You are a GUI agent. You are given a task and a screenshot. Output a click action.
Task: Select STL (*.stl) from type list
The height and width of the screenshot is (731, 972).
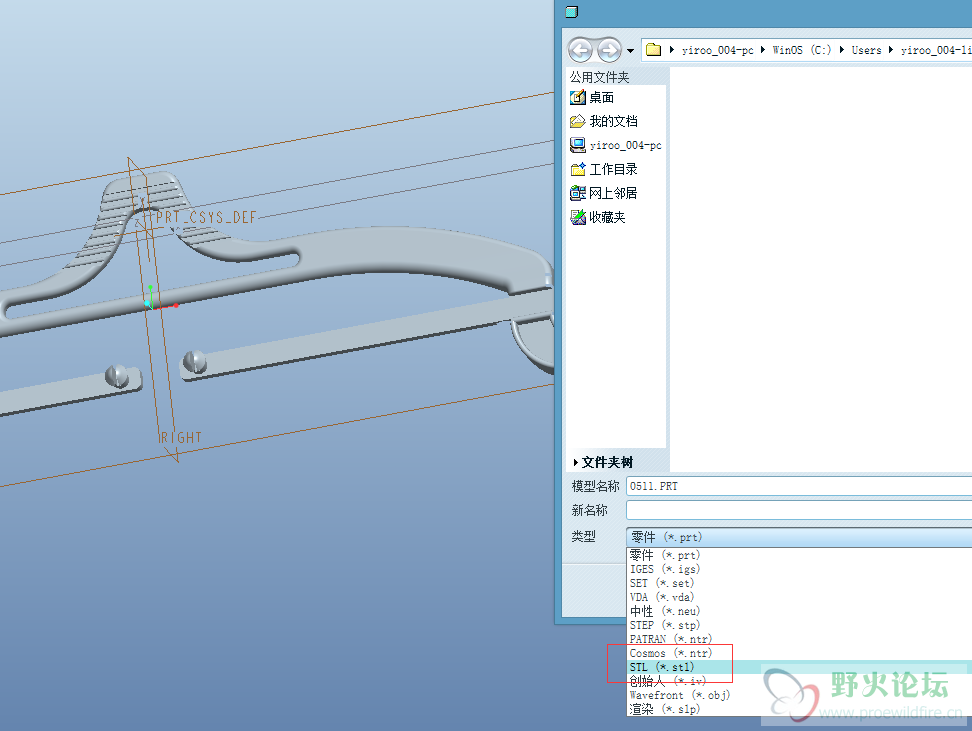click(661, 667)
